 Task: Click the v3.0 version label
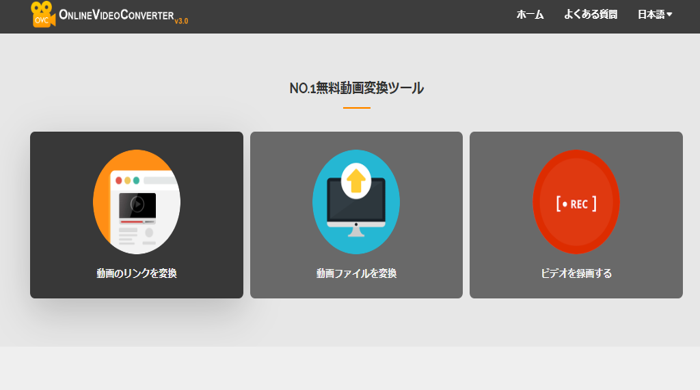coord(181,21)
